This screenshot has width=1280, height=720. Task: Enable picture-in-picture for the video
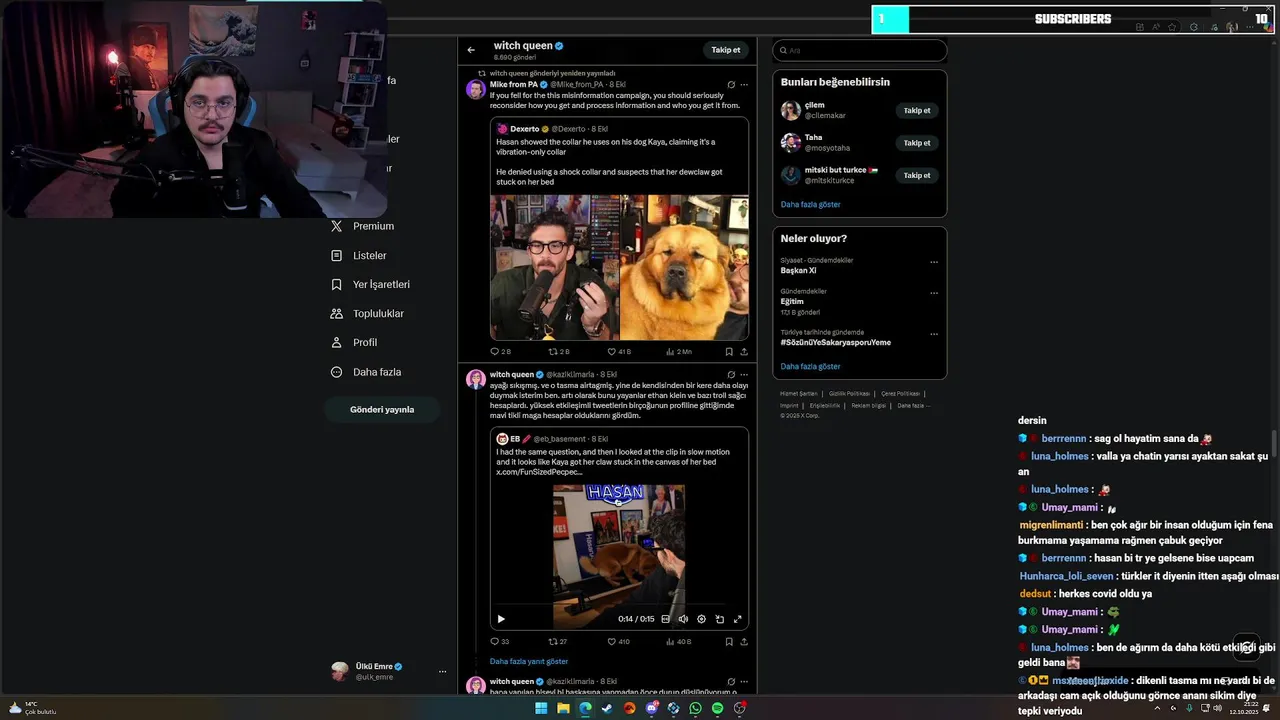(720, 619)
